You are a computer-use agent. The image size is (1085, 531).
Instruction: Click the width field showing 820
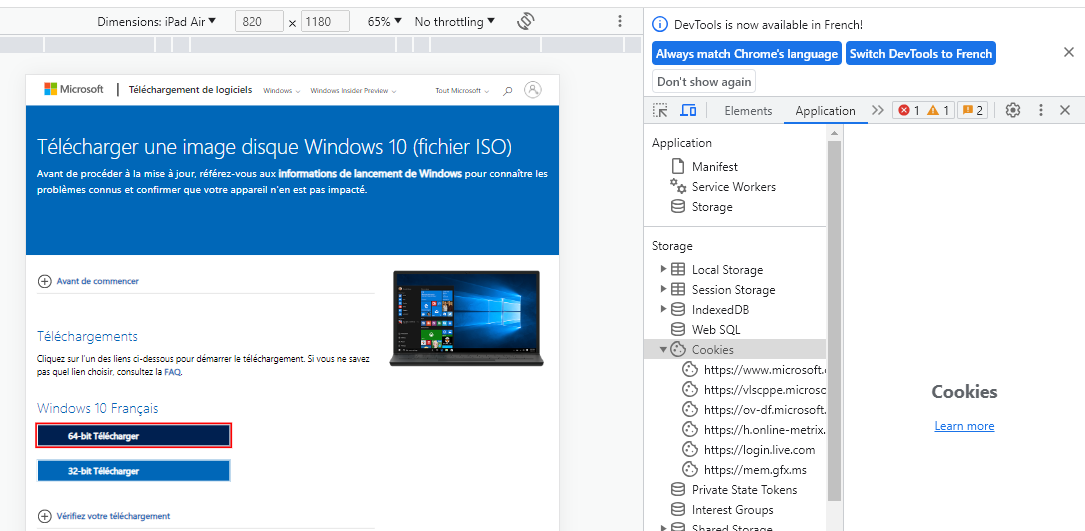point(259,21)
